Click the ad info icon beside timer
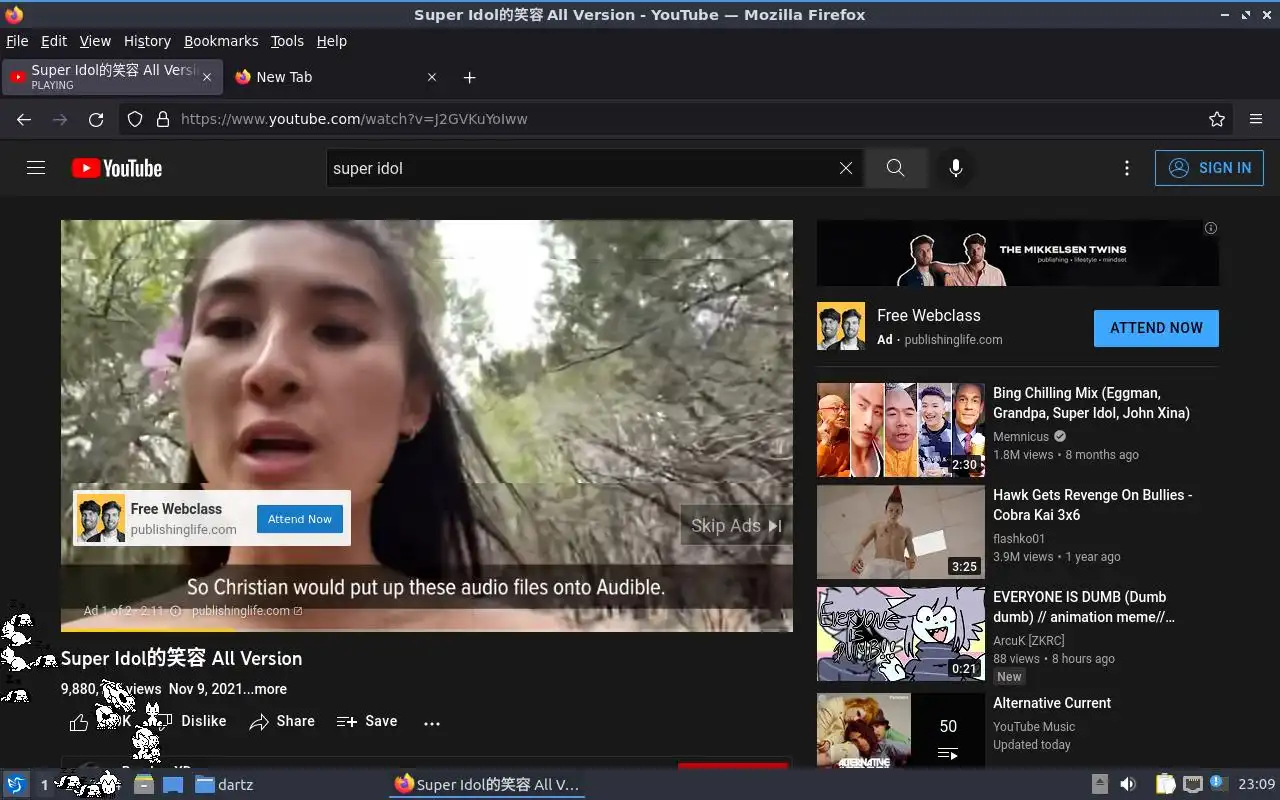The height and width of the screenshot is (800, 1280). [x=176, y=611]
